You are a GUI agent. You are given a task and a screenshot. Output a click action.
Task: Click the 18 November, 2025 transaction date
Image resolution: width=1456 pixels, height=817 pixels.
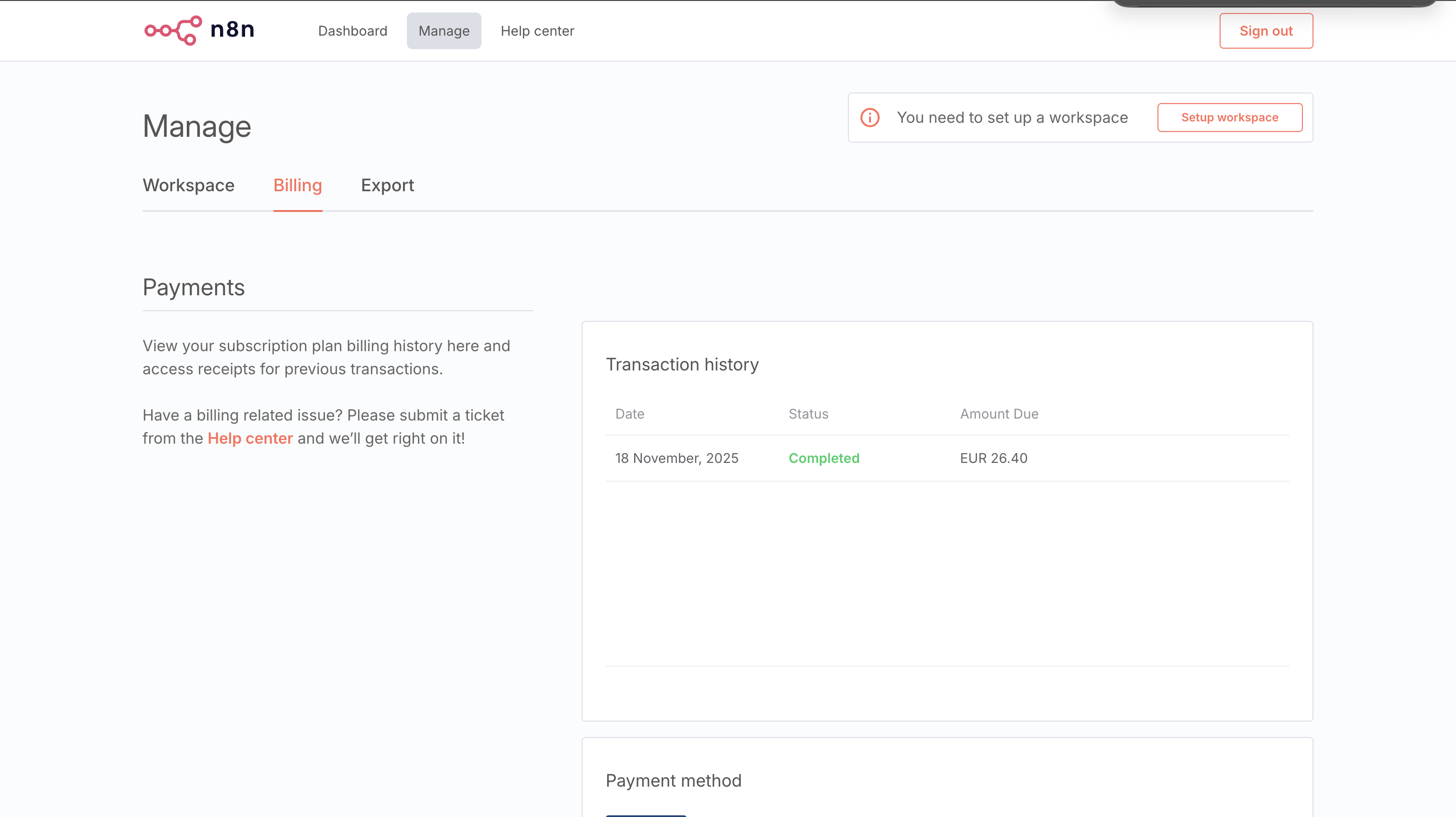point(676,458)
